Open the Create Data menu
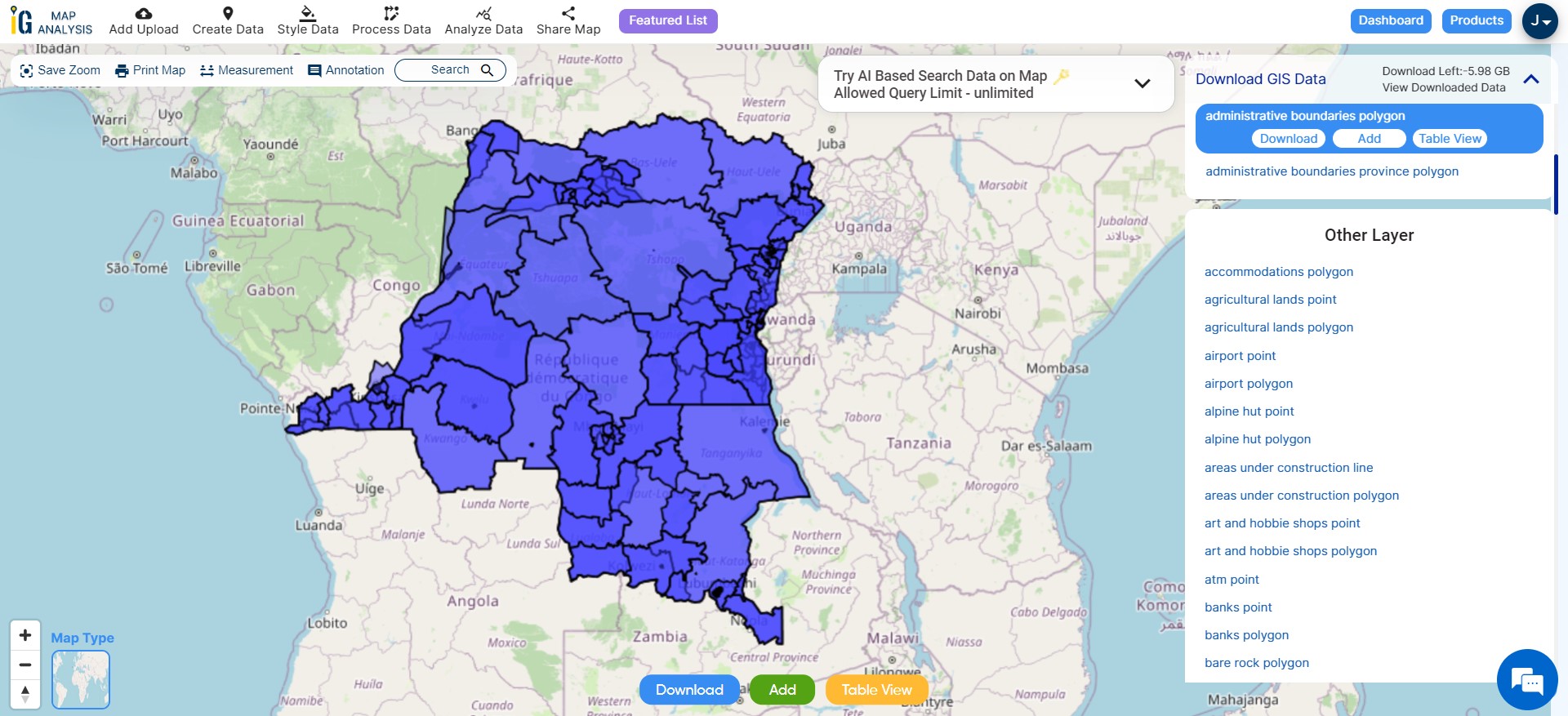Image resolution: width=1568 pixels, height=716 pixels. [228, 21]
